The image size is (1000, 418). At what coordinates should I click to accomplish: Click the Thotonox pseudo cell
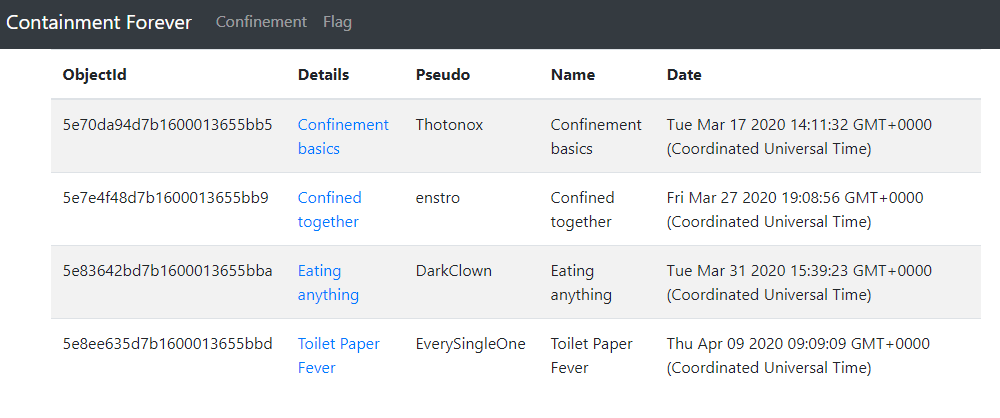point(449,125)
